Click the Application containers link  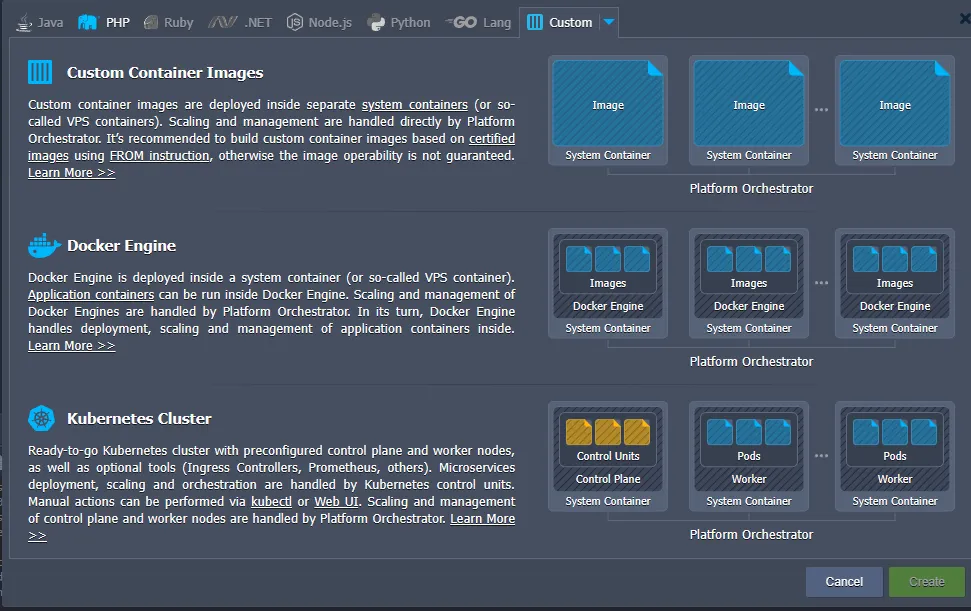click(x=91, y=295)
